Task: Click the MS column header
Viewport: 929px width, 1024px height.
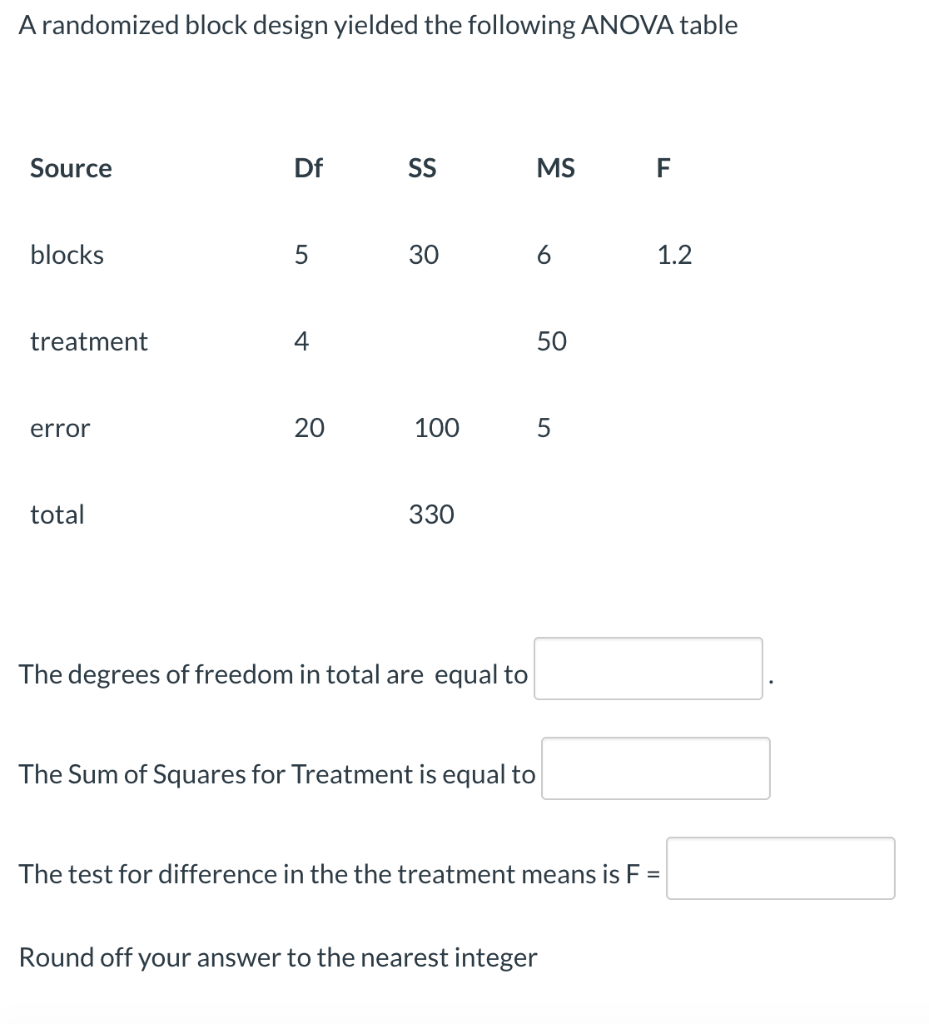Action: pyautogui.click(x=556, y=168)
